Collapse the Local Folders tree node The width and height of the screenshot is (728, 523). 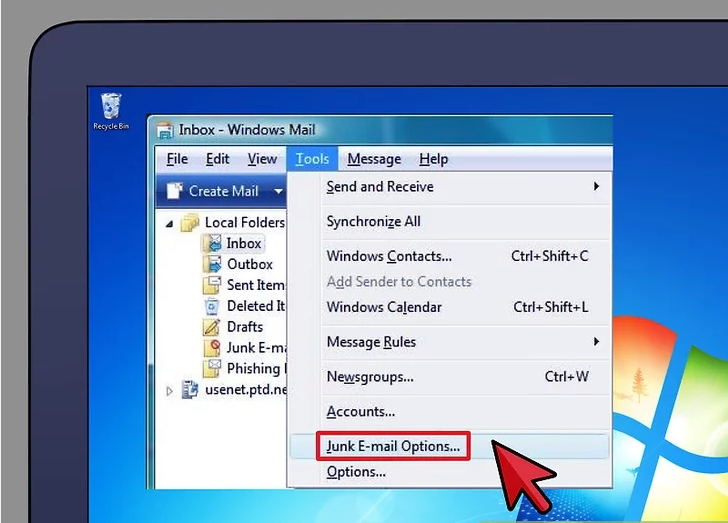pyautogui.click(x=168, y=223)
